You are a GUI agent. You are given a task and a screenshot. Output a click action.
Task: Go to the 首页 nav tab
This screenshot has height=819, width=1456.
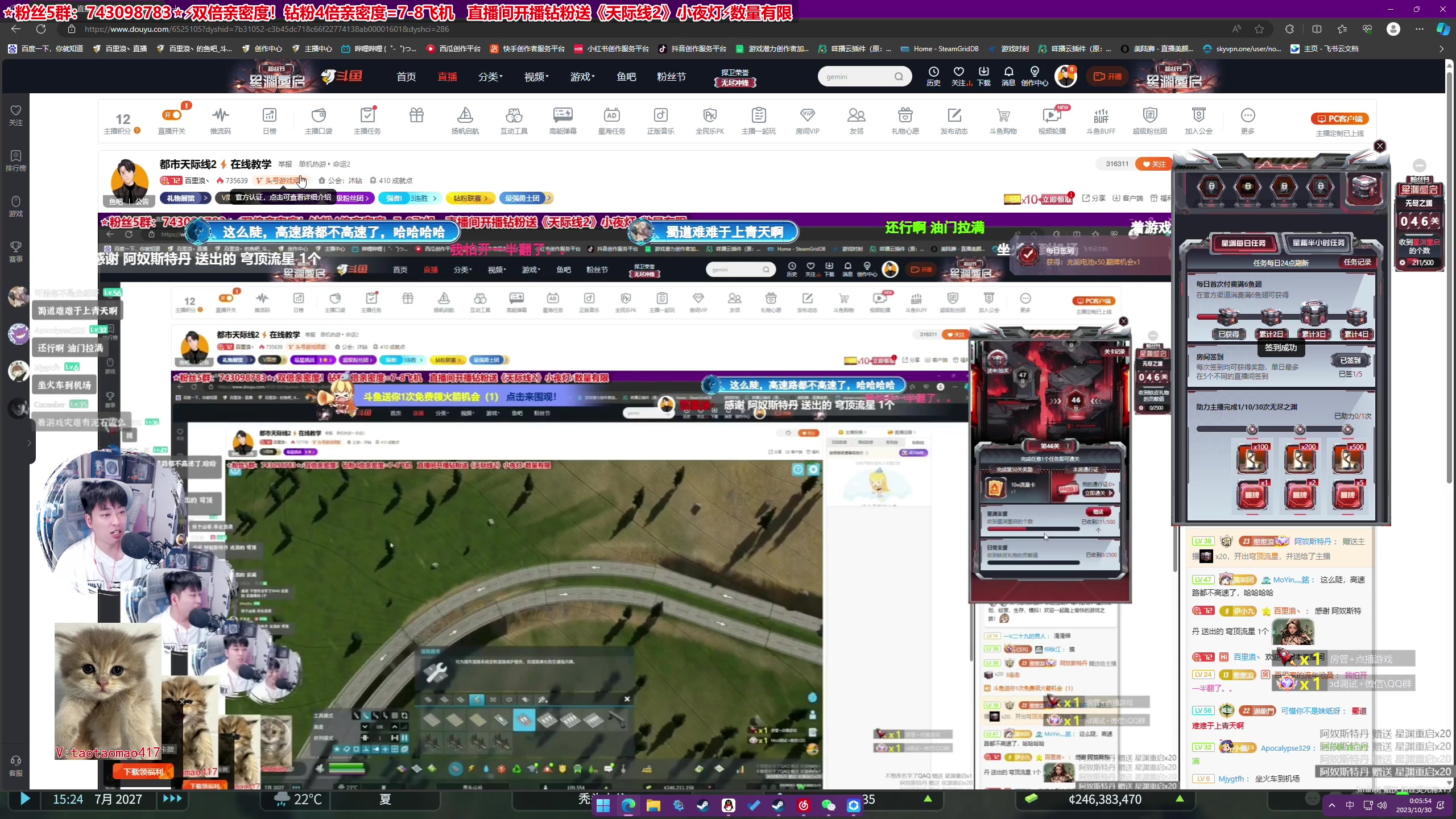pos(406,77)
